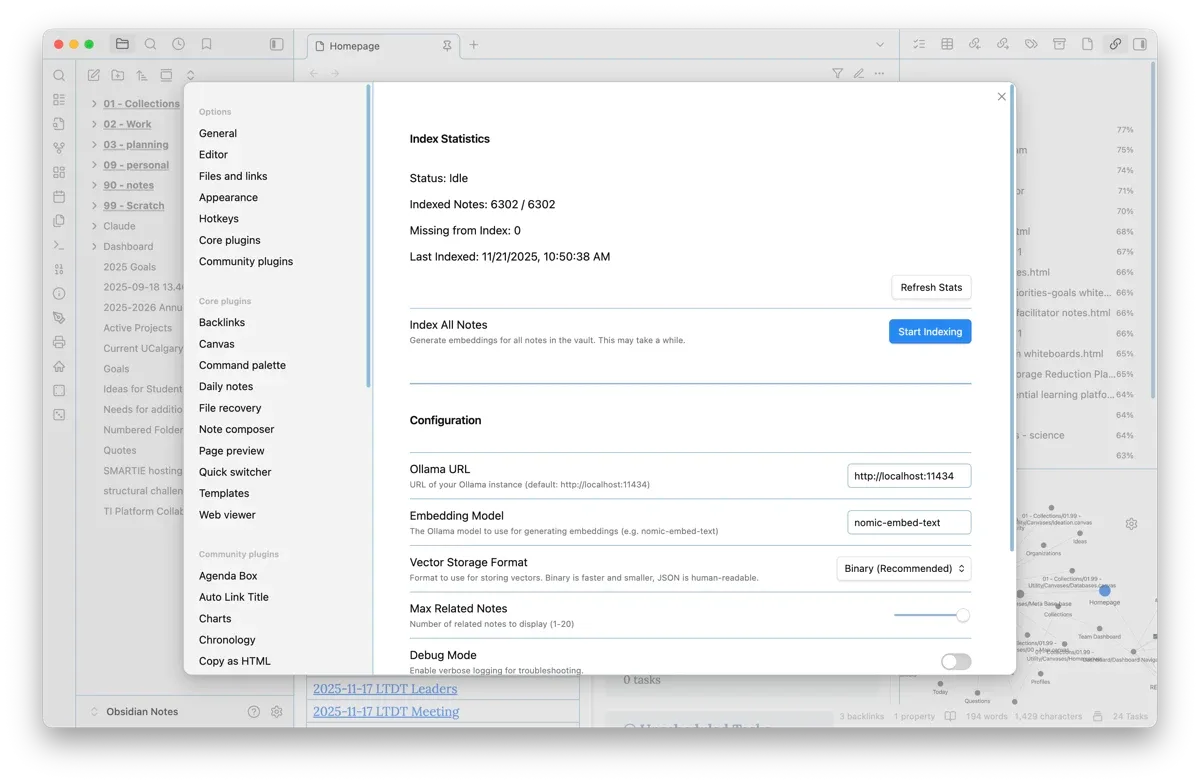Collapse all folders with the chevrons icon
Viewport: 1200px width, 784px height.
[190, 75]
